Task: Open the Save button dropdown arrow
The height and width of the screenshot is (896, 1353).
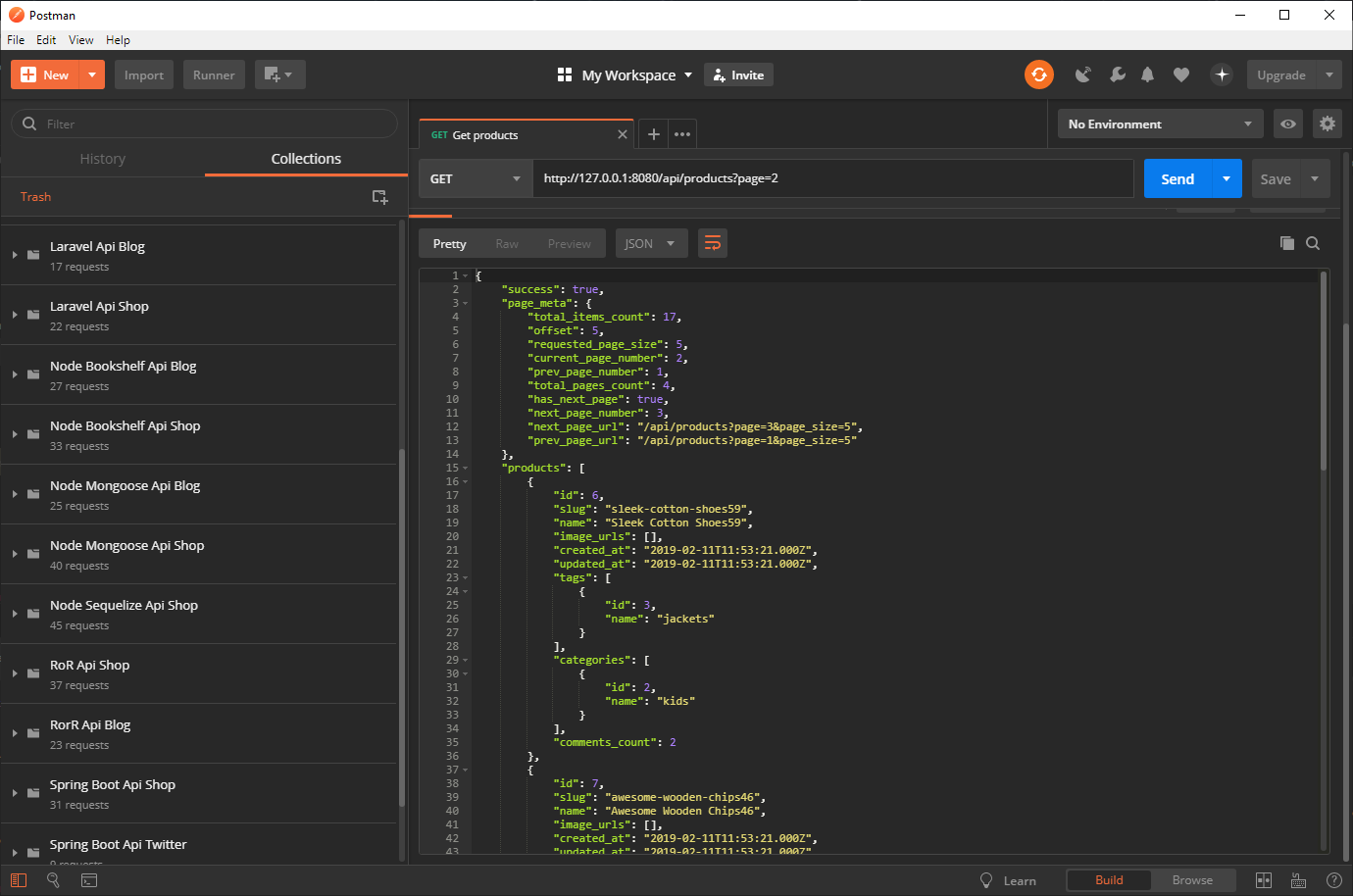Action: click(x=1315, y=178)
